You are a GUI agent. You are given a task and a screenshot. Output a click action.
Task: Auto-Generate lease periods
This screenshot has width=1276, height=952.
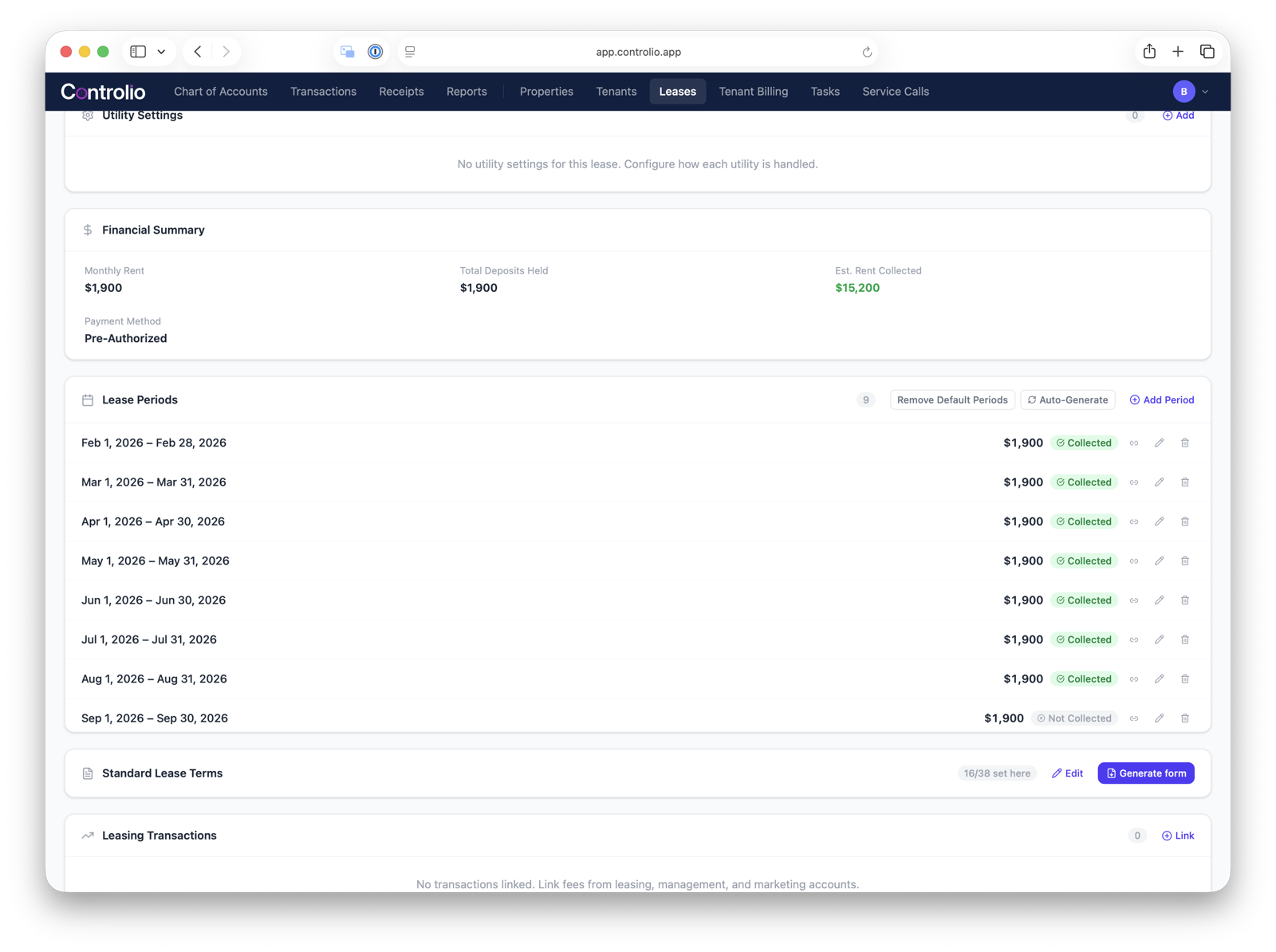click(1068, 400)
